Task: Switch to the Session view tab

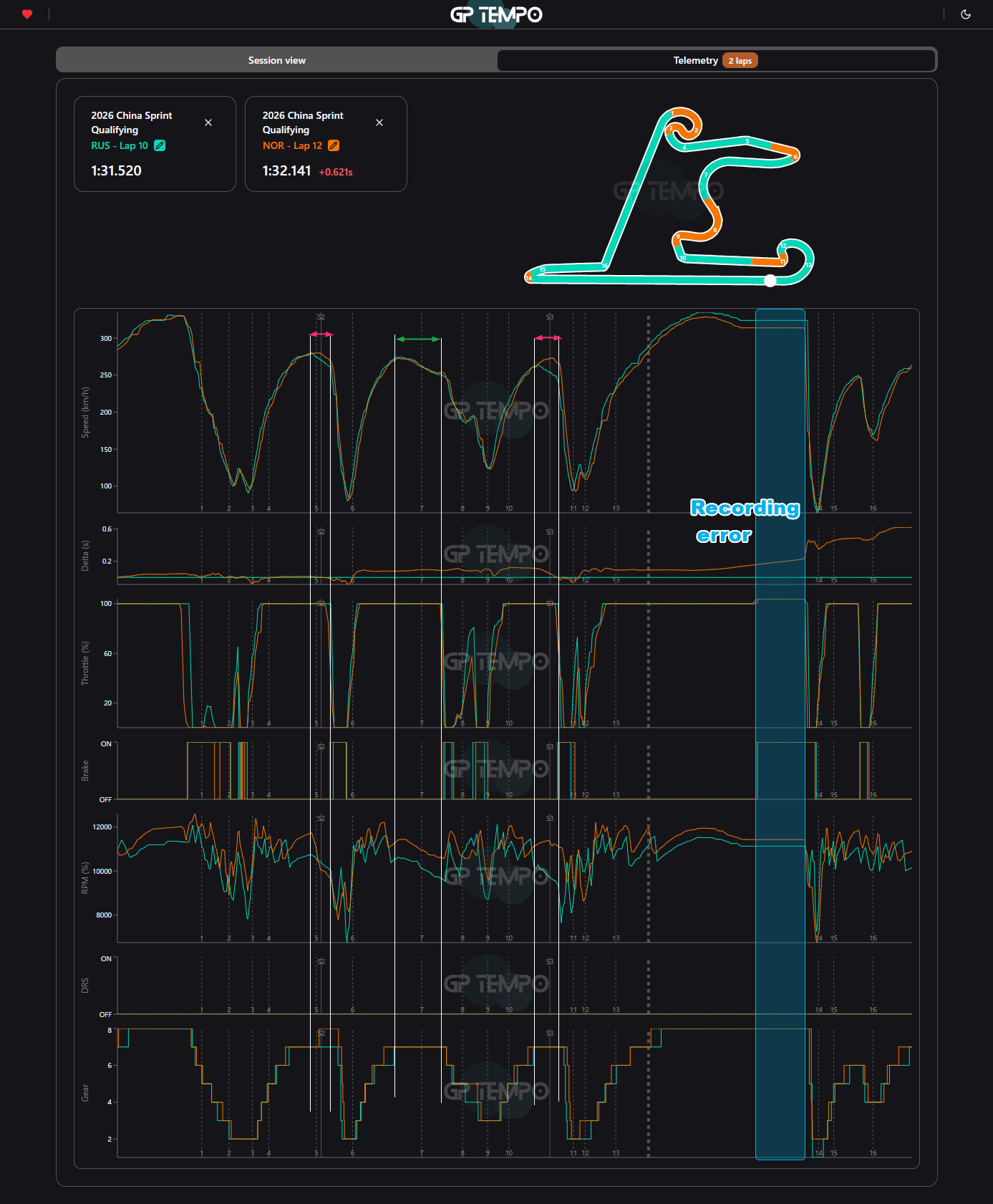Action: 277,60
